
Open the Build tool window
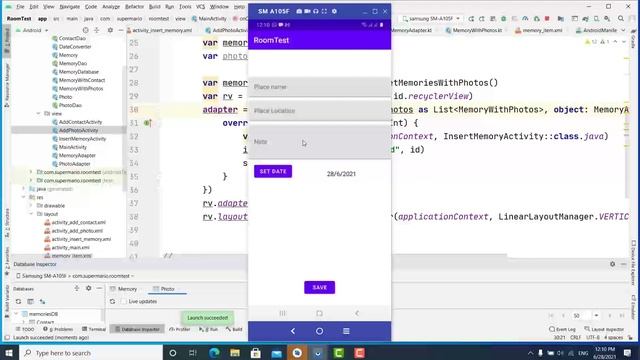(234, 329)
